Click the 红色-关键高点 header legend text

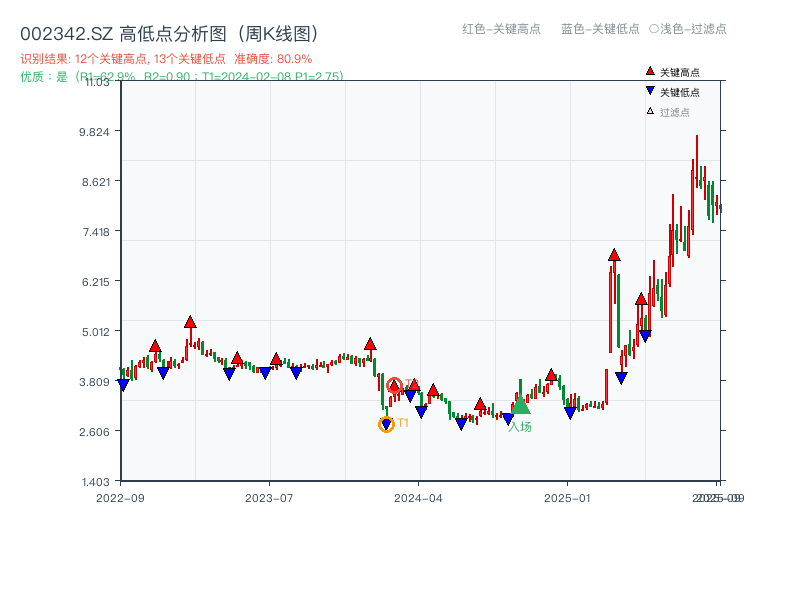tap(502, 29)
